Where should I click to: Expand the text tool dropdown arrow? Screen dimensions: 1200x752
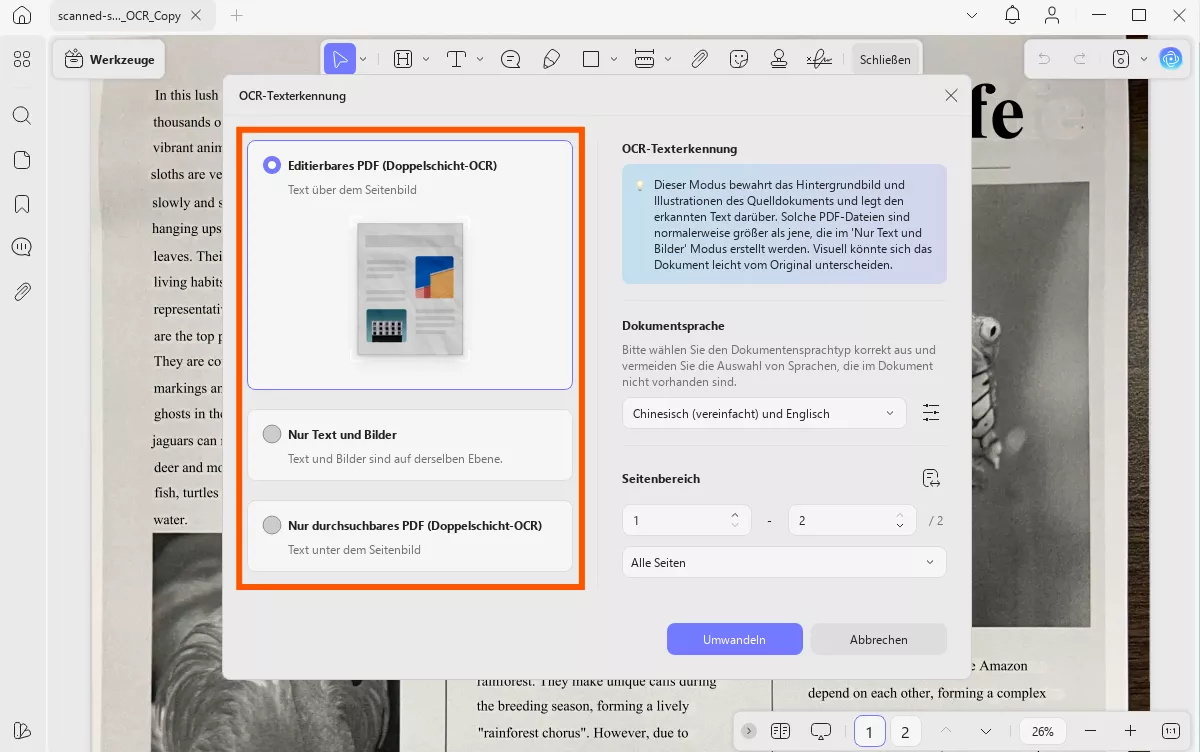480,59
